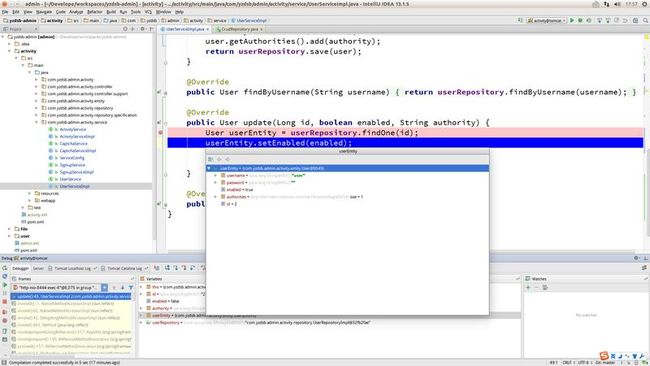Select SignupService in Project tree
The width and height of the screenshot is (650, 366).
[72, 165]
